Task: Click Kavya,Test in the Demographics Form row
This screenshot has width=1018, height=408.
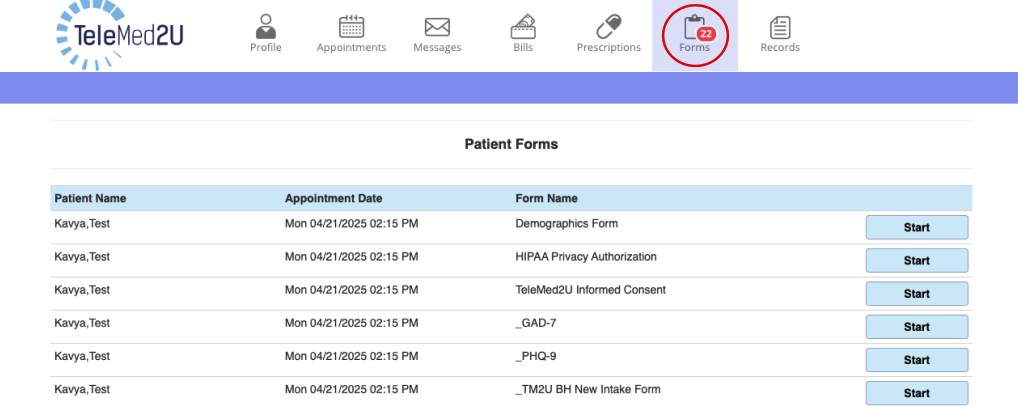Action: (82, 223)
